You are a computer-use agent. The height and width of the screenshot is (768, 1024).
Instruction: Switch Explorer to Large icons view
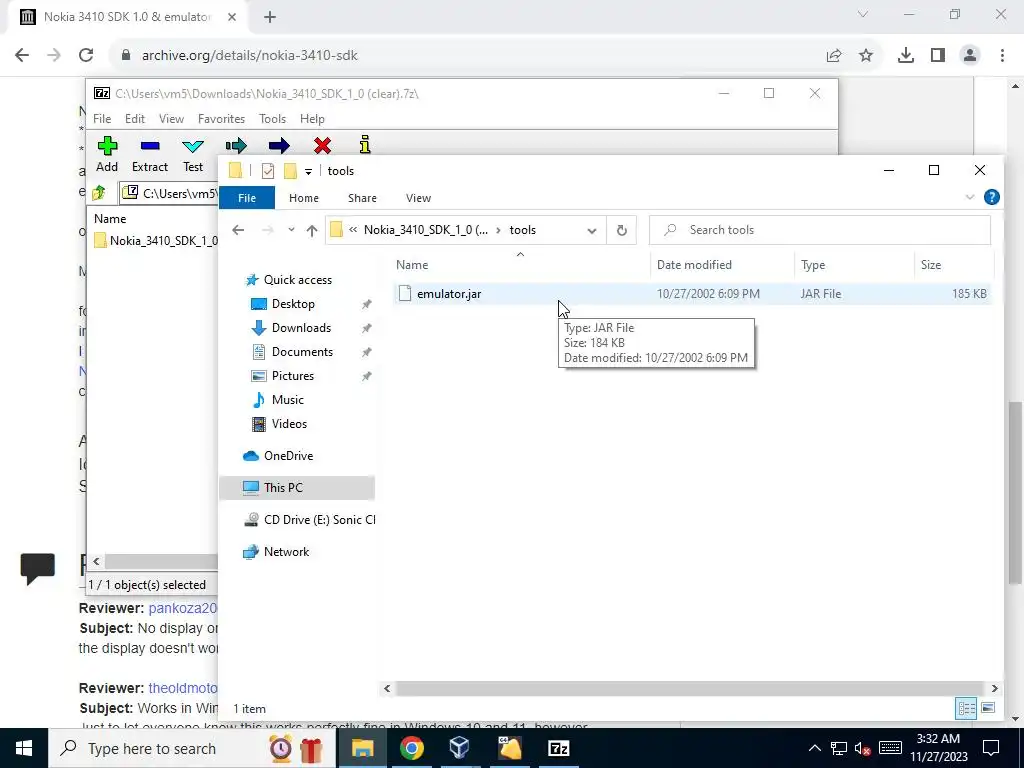pyautogui.click(x=988, y=708)
